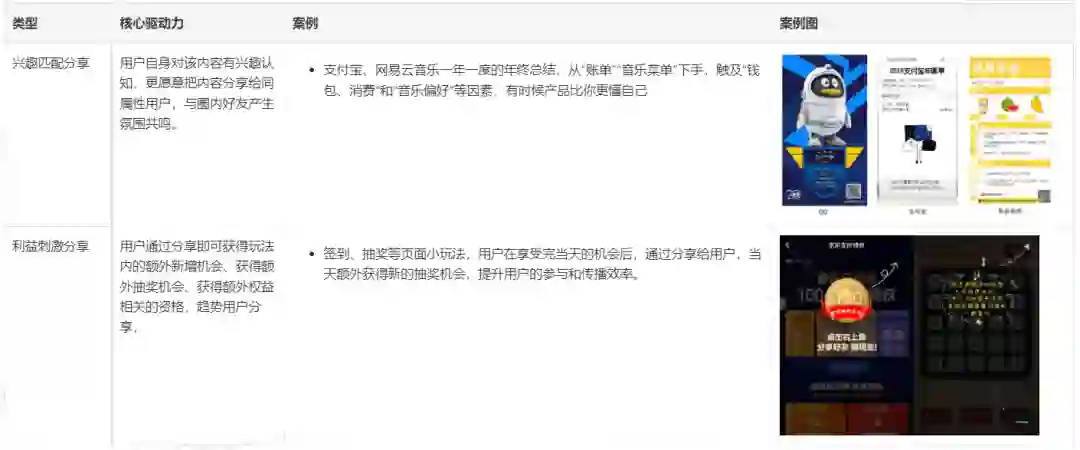Image resolution: width=1080 pixels, height=450 pixels.
Task: Click the QR code on the yellow report poster
Action: pos(1044,196)
